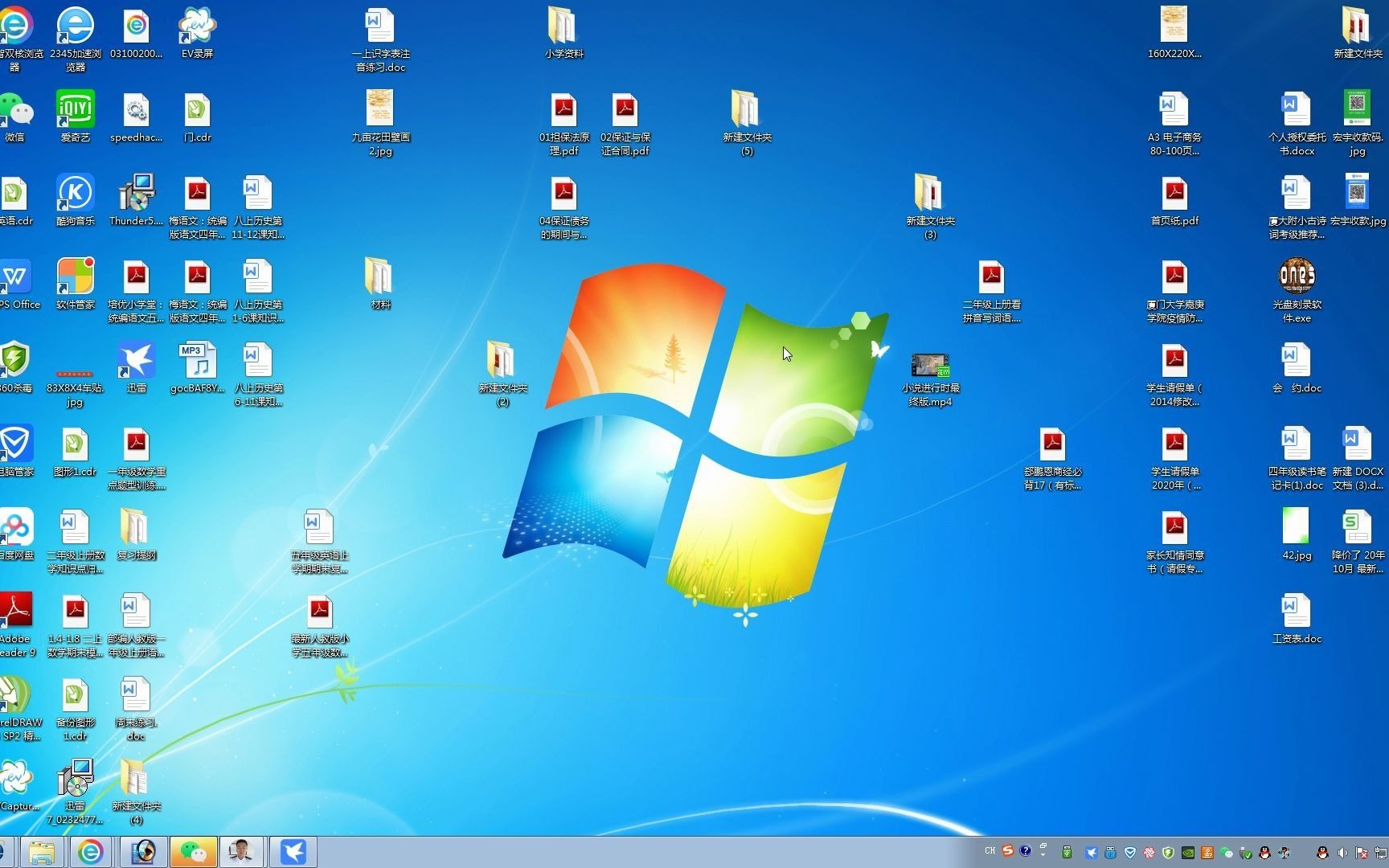Launch the 爱奇艺 (iQIYI) desktop icon

coord(75,117)
